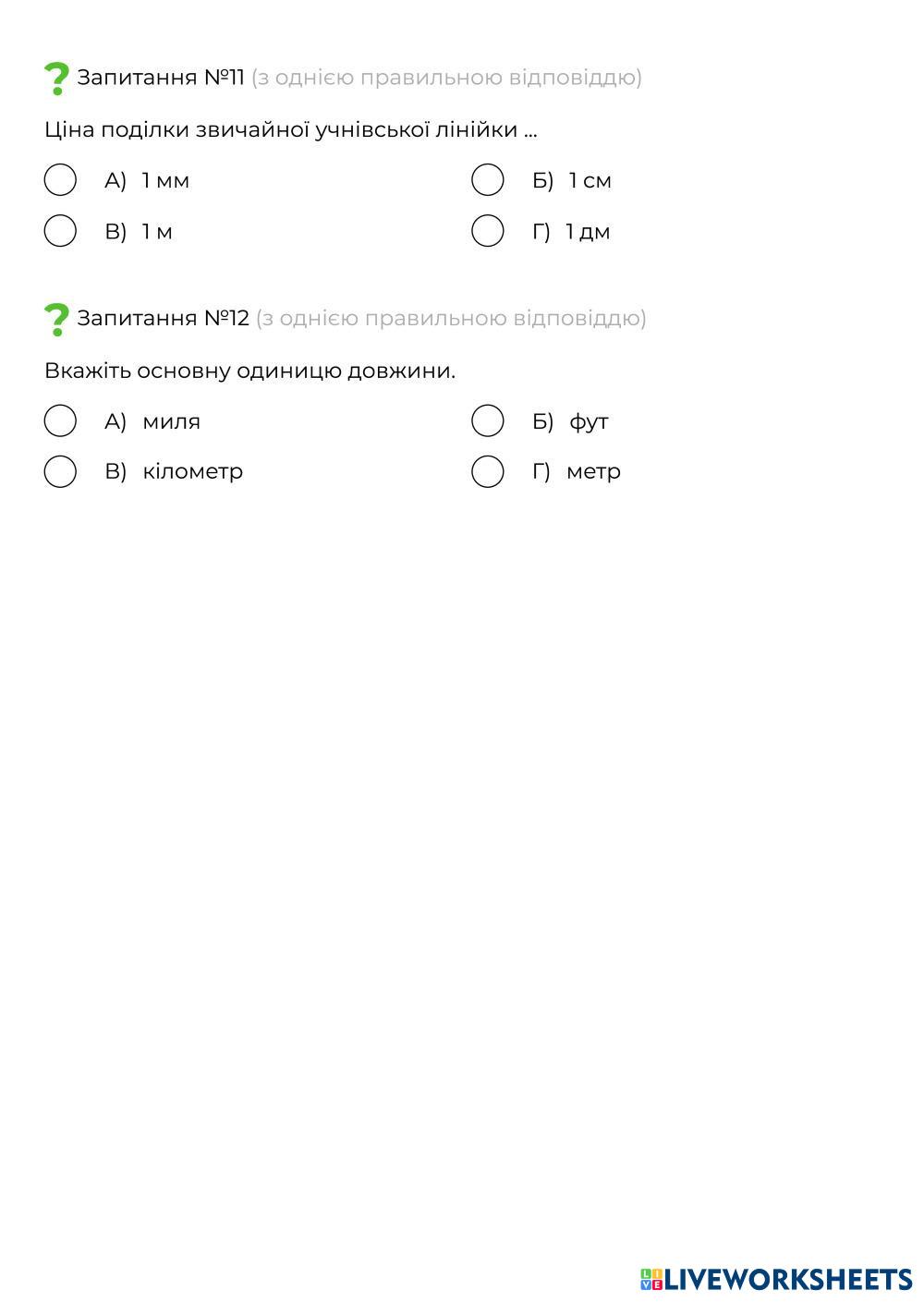Choose the radio button for Б) 1 см
924x1302 pixels.
[x=488, y=180]
